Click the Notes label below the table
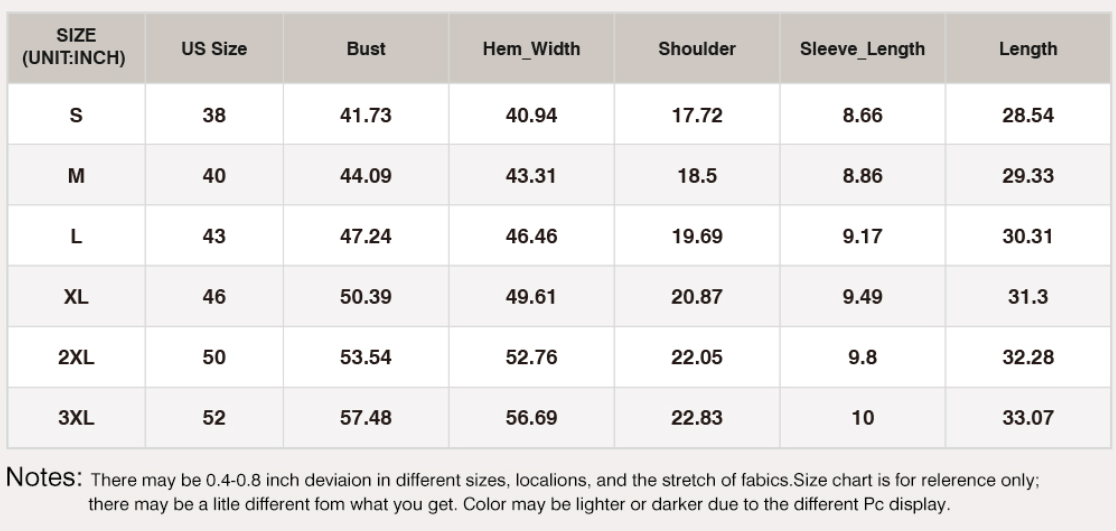 44,477
